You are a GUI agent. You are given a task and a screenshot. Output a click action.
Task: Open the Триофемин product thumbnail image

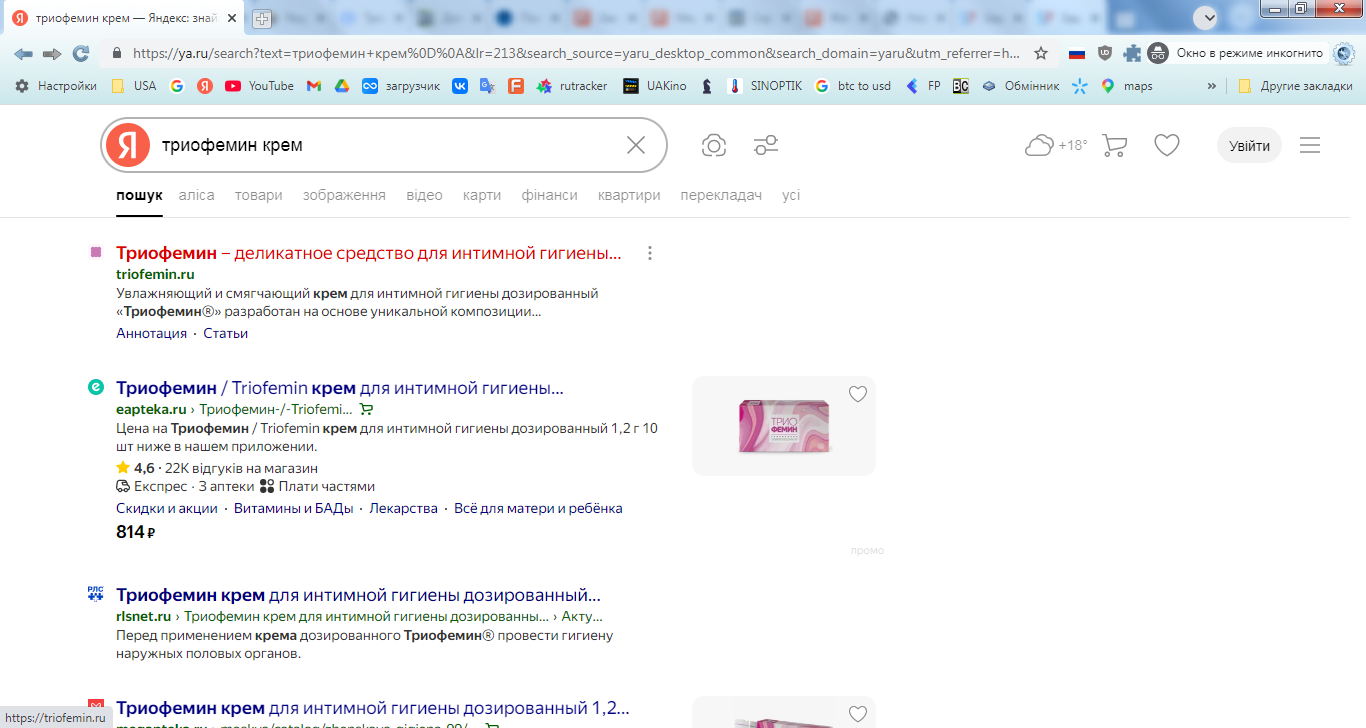point(784,426)
